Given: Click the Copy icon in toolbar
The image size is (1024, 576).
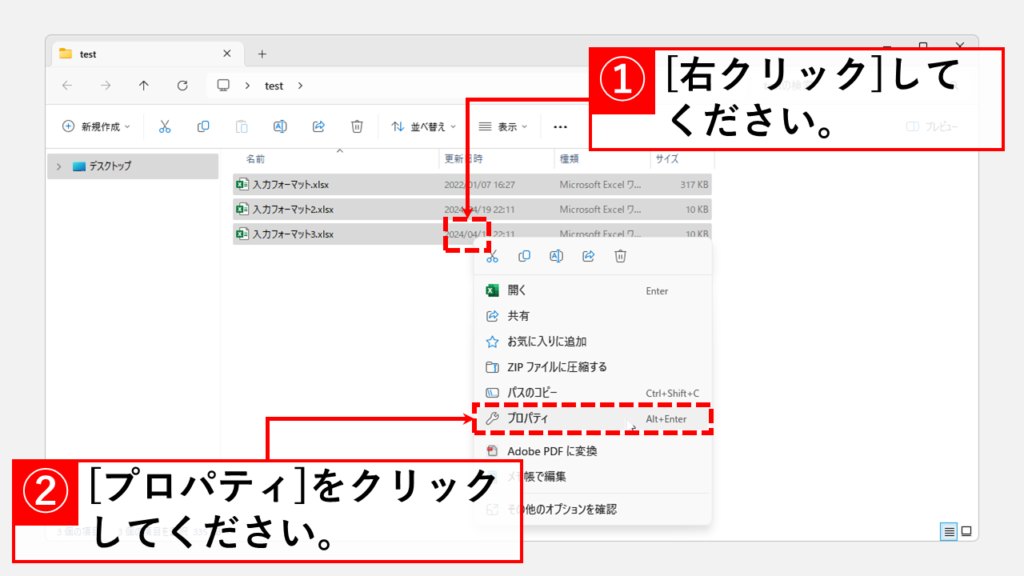Looking at the screenshot, I should coord(203,127).
